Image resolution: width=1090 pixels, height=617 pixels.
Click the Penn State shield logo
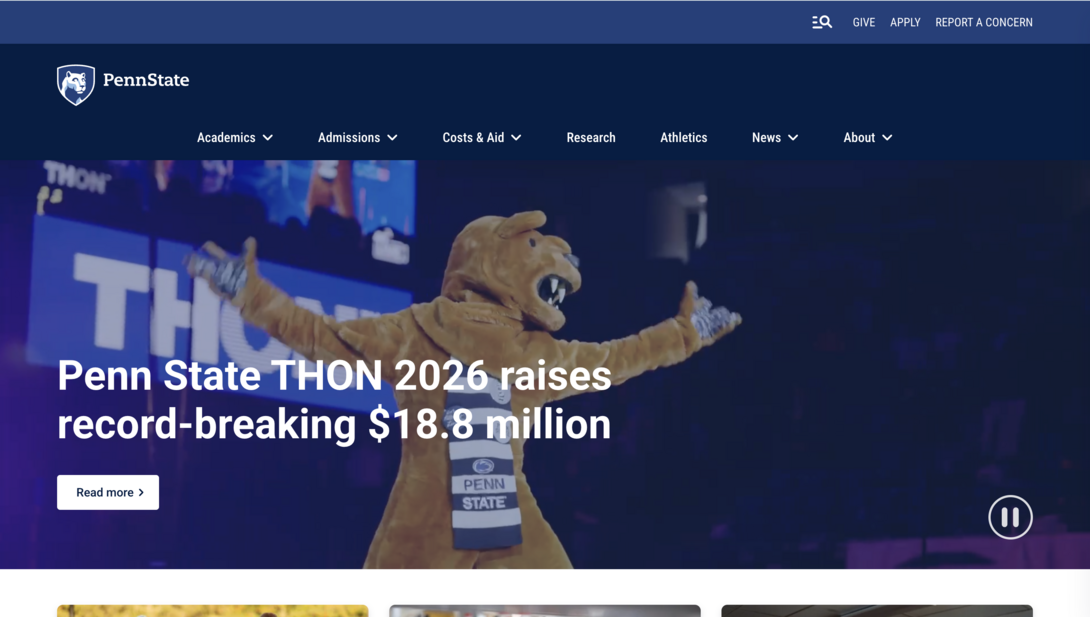[x=76, y=84]
